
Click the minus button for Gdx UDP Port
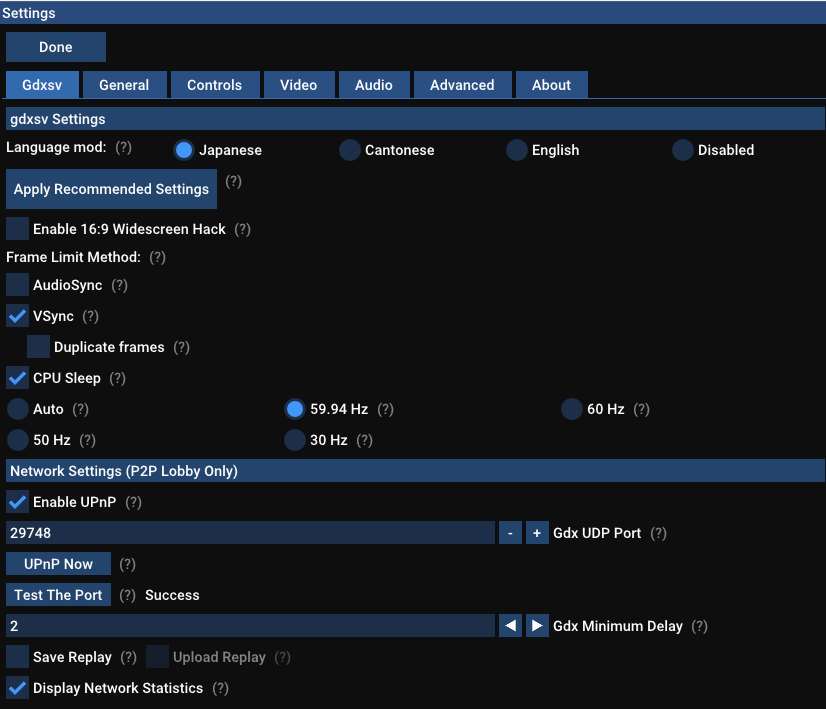pos(510,533)
